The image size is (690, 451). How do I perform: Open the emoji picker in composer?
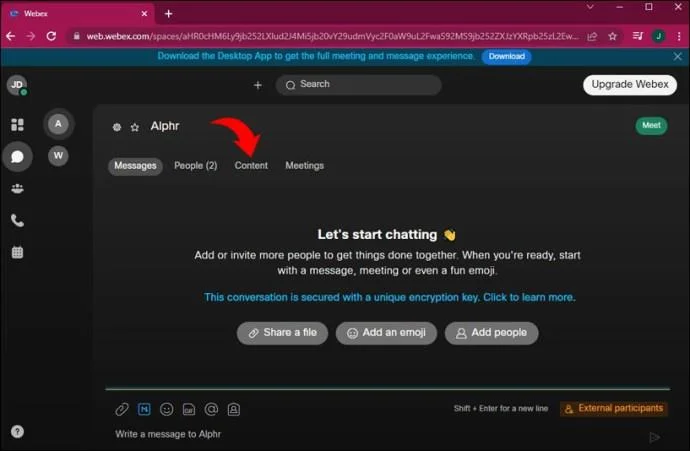(166, 409)
